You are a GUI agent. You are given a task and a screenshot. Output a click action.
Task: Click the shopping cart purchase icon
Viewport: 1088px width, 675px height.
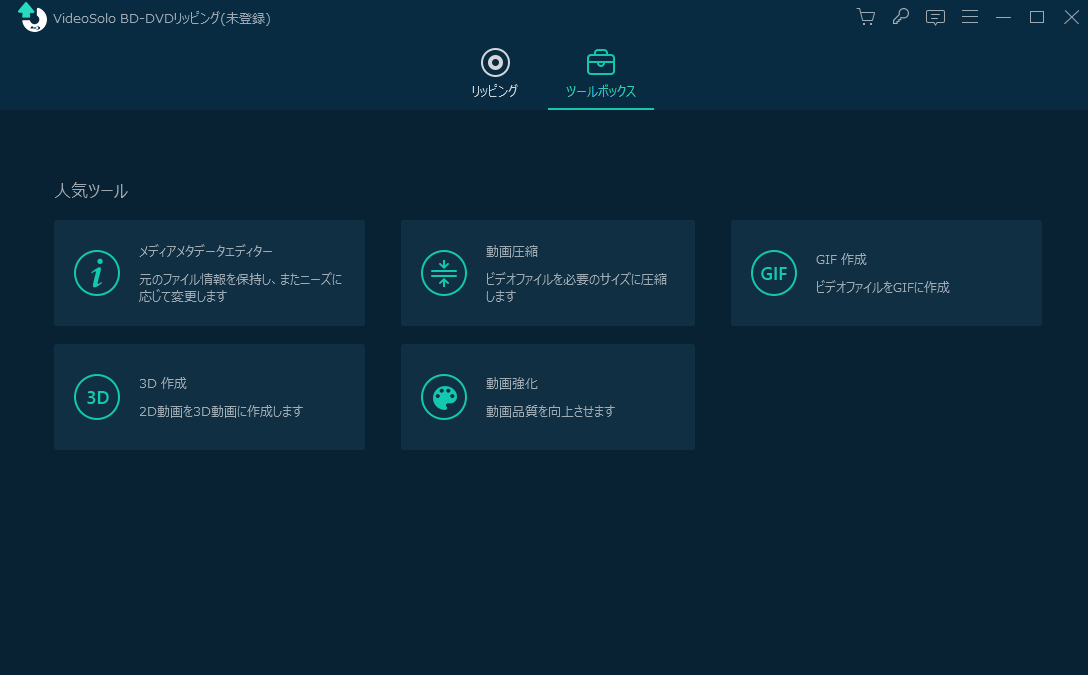click(866, 17)
